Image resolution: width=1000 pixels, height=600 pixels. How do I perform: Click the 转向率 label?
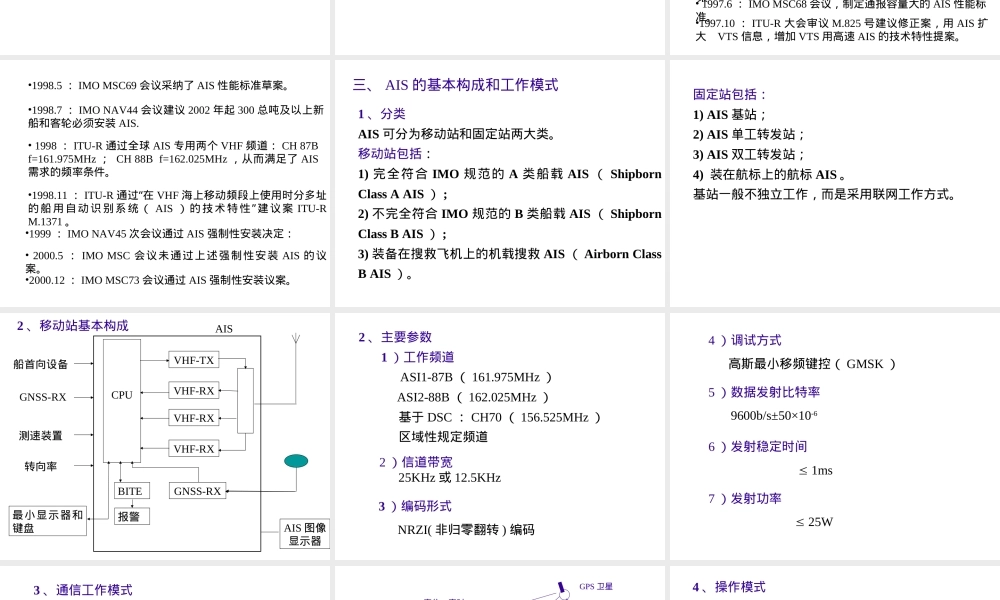pos(41,466)
